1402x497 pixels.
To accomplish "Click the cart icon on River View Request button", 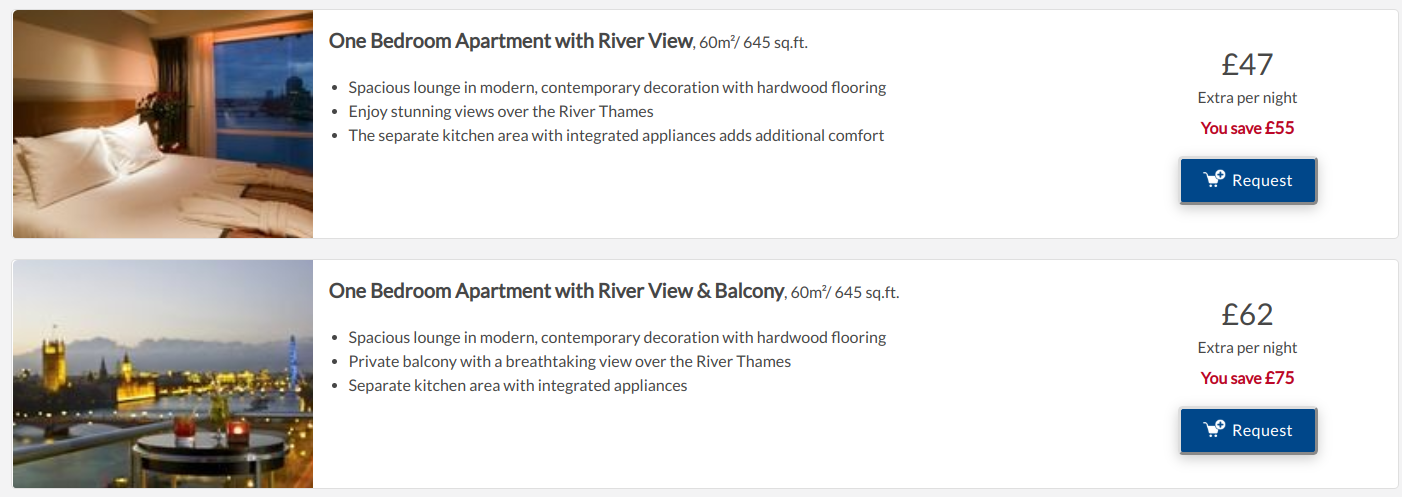I will [1214, 180].
